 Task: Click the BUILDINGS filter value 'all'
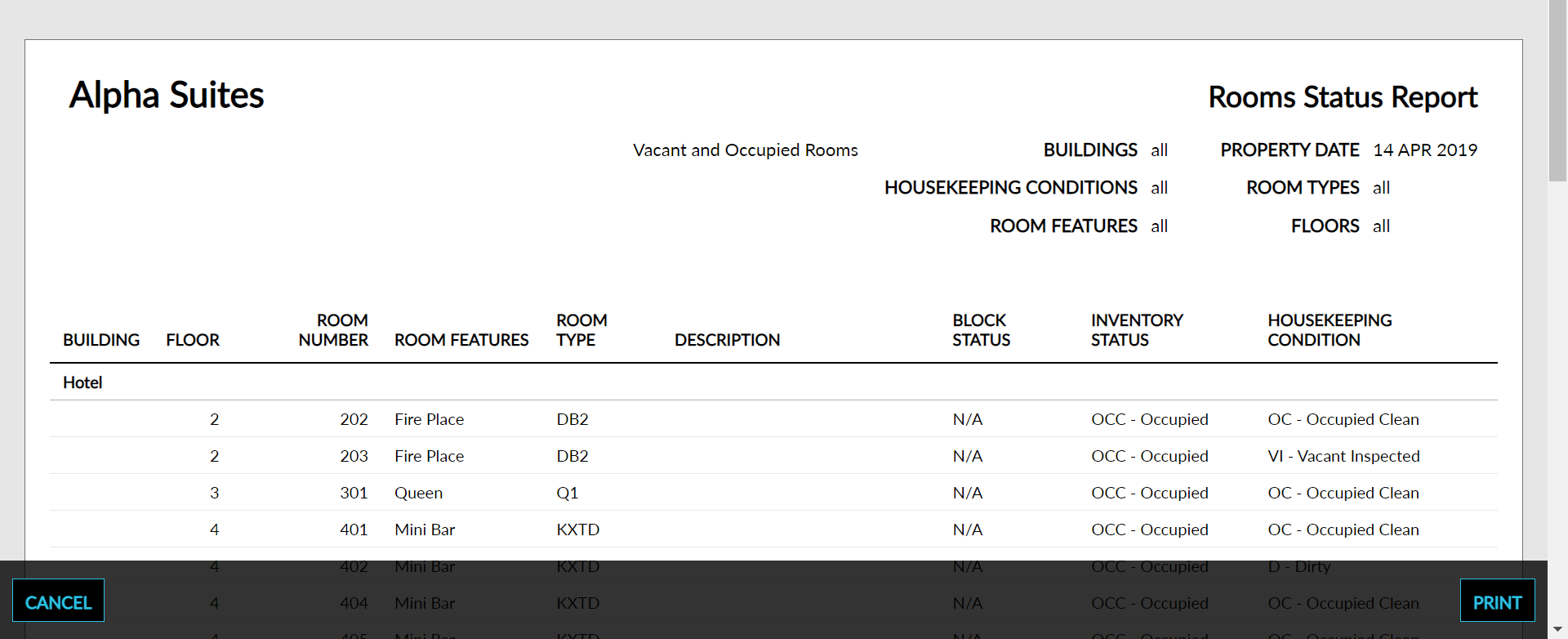point(1159,150)
